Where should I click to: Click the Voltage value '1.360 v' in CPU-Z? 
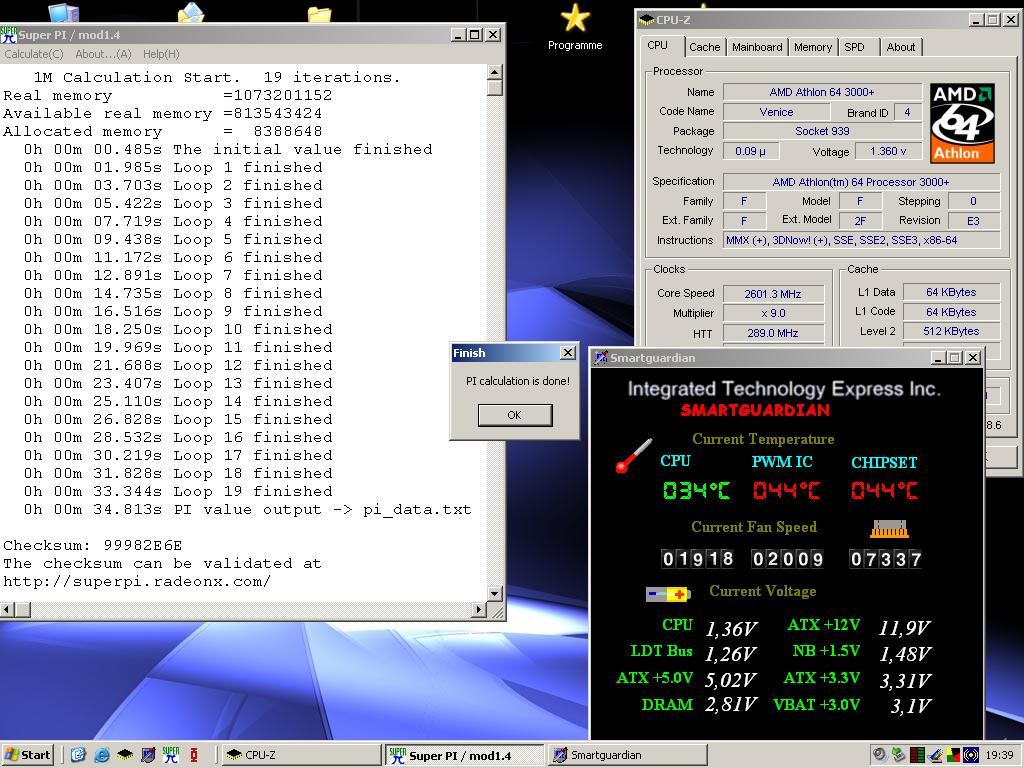pos(888,151)
